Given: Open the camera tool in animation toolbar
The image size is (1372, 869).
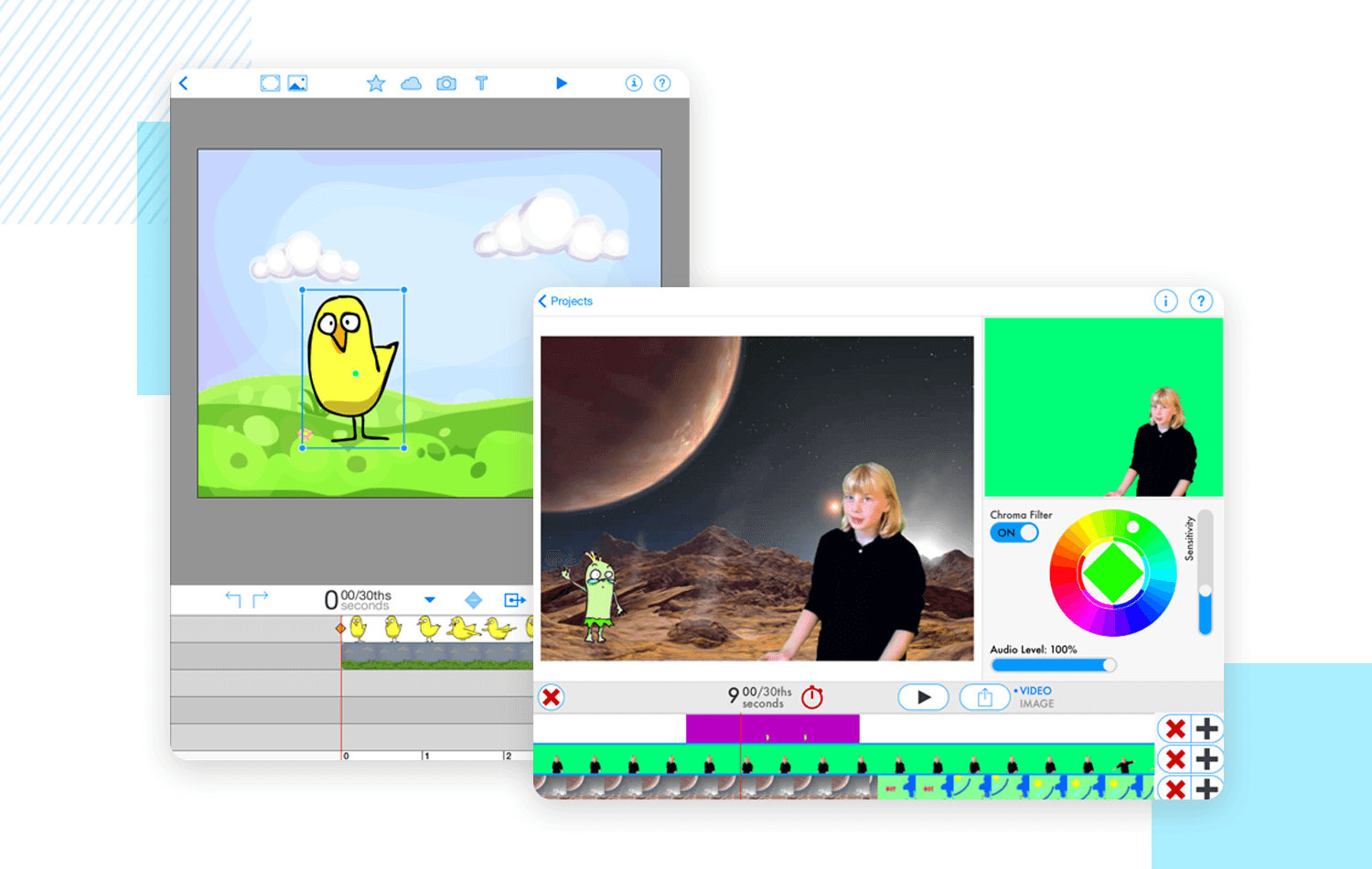Looking at the screenshot, I should point(446,83).
